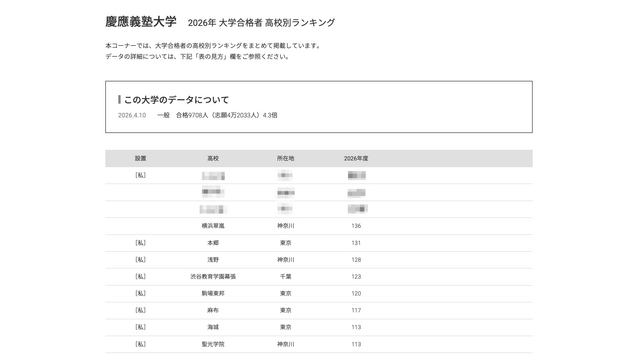Select the 横浜翠嵐 school name
Image resolution: width=640 pixels, height=360 pixels.
point(213,226)
